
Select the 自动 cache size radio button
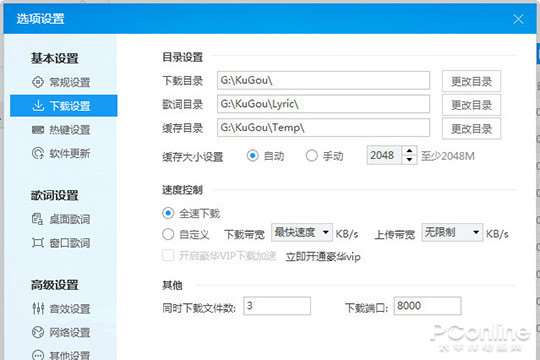click(252, 156)
